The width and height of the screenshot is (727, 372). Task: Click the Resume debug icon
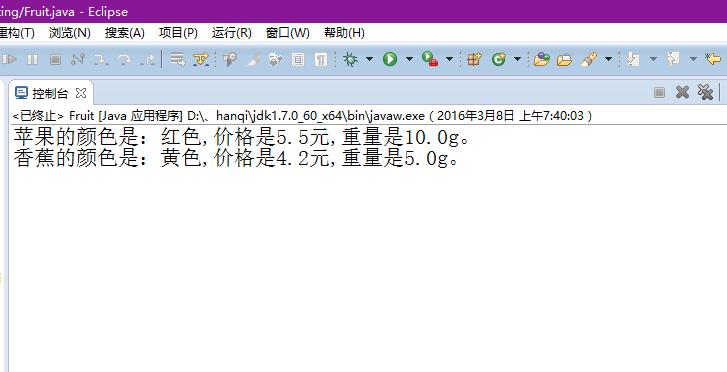click(9, 59)
